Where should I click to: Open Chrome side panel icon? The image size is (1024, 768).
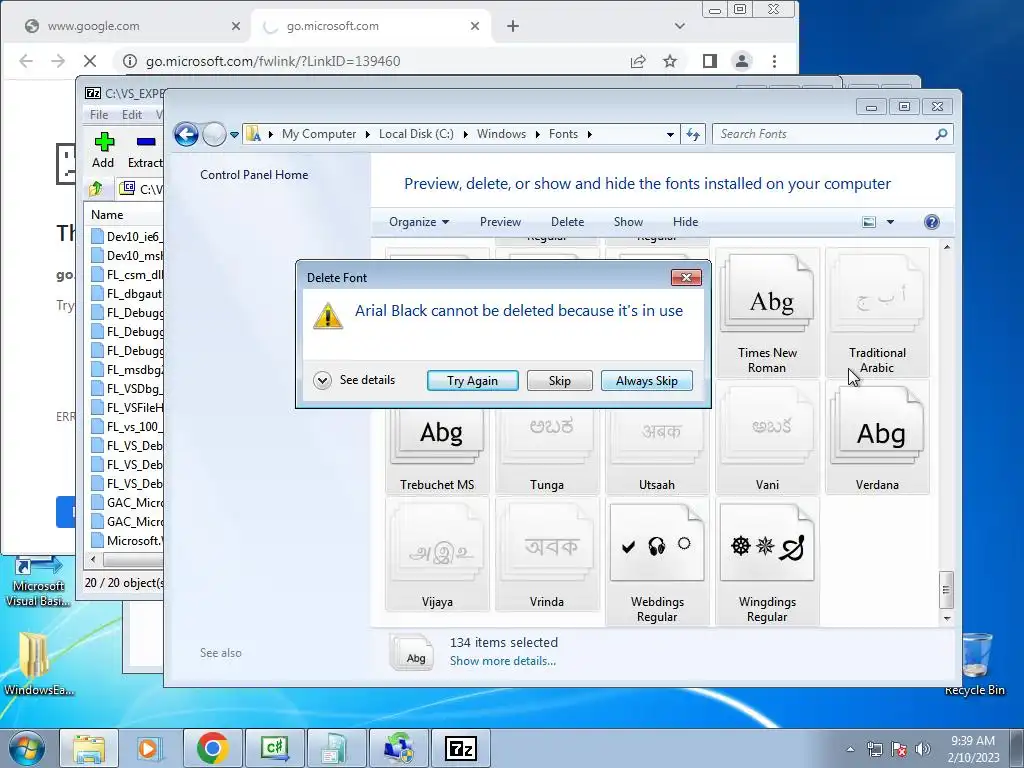(710, 61)
